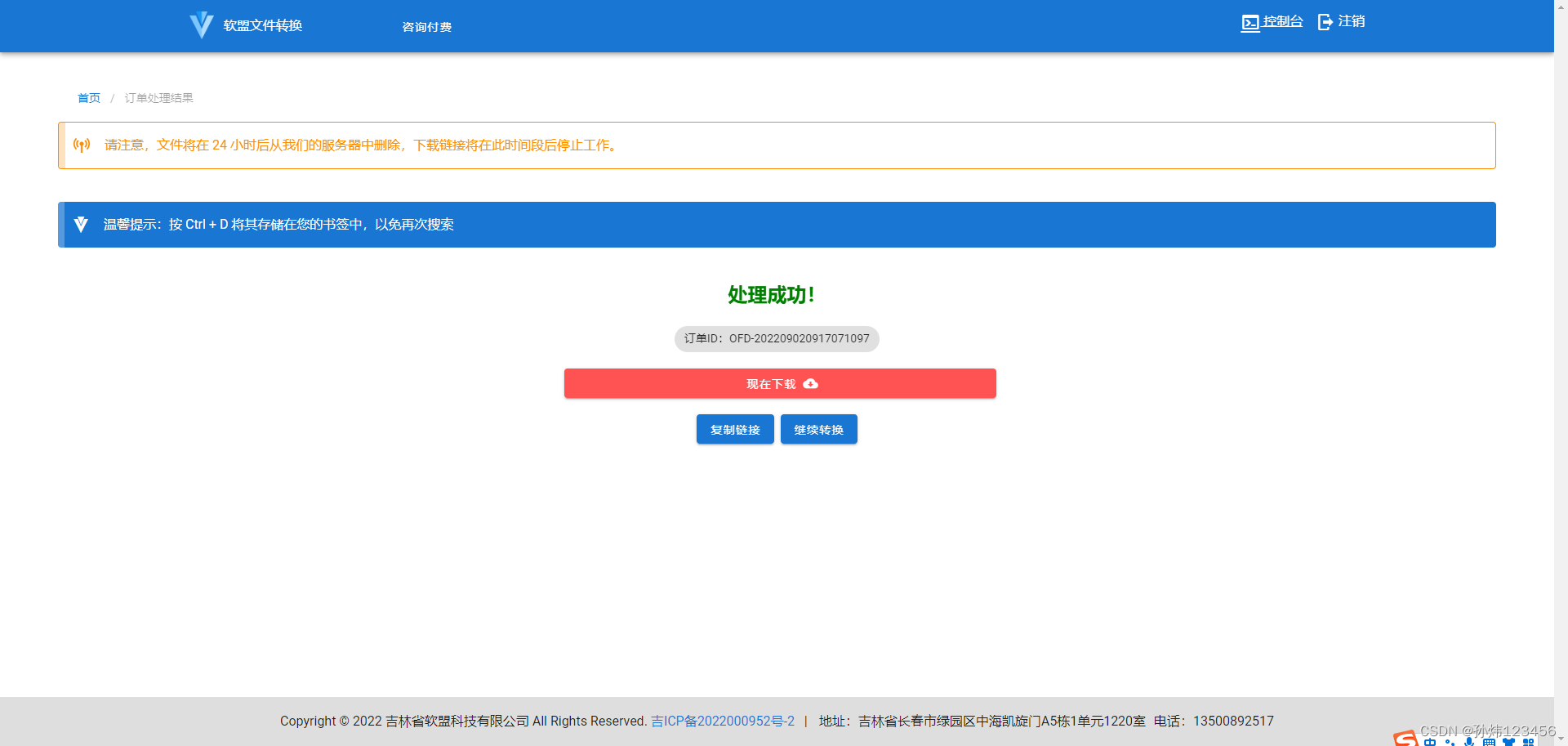Open the 吉ICP备2022000952号-2 filing link
This screenshot has height=746, width=1568.
click(722, 721)
